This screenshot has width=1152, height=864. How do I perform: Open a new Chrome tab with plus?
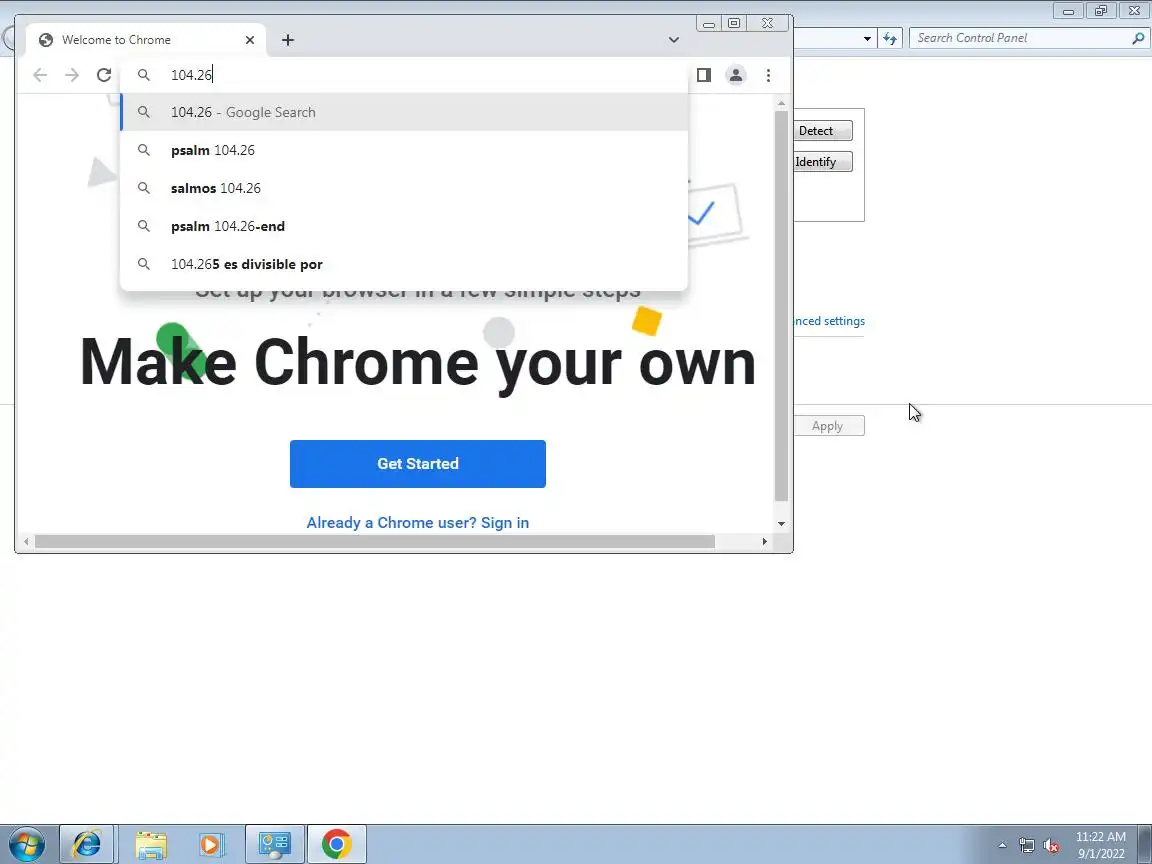(288, 40)
